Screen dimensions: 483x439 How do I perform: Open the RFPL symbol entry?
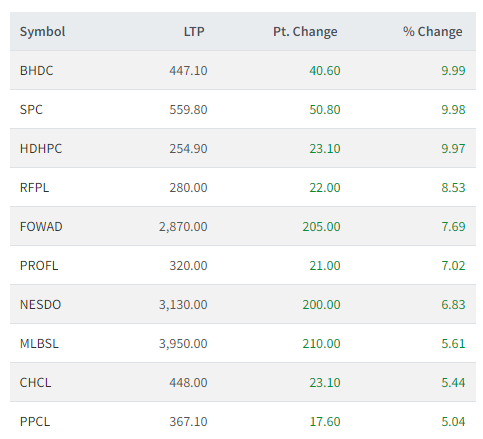point(34,188)
